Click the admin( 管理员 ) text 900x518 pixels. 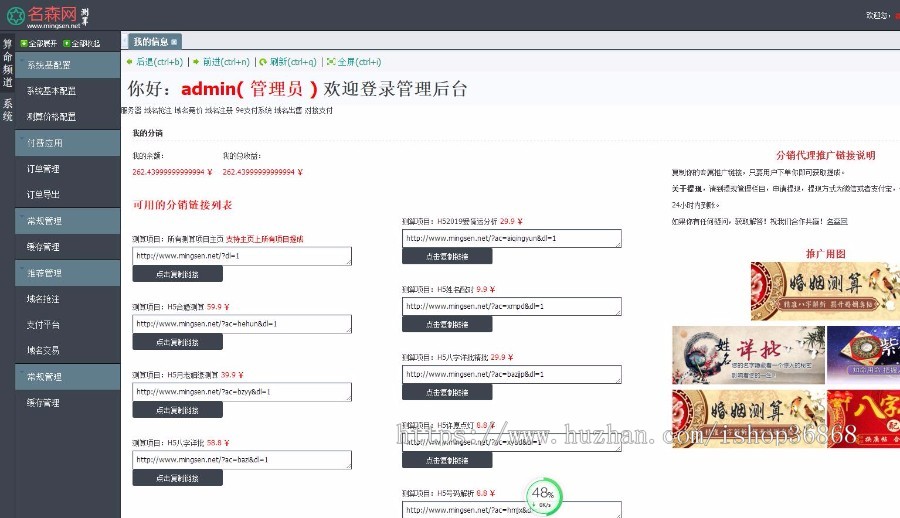point(249,89)
